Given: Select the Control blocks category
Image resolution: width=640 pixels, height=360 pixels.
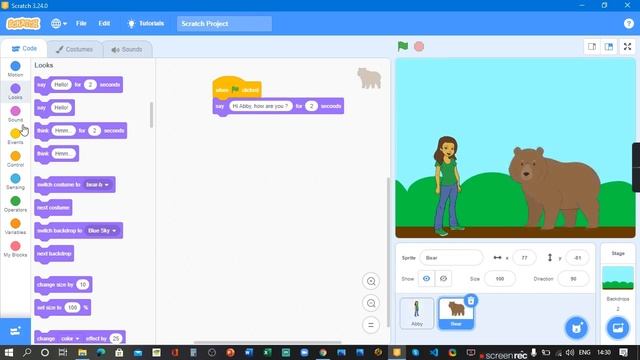Looking at the screenshot, I should pyautogui.click(x=16, y=159).
